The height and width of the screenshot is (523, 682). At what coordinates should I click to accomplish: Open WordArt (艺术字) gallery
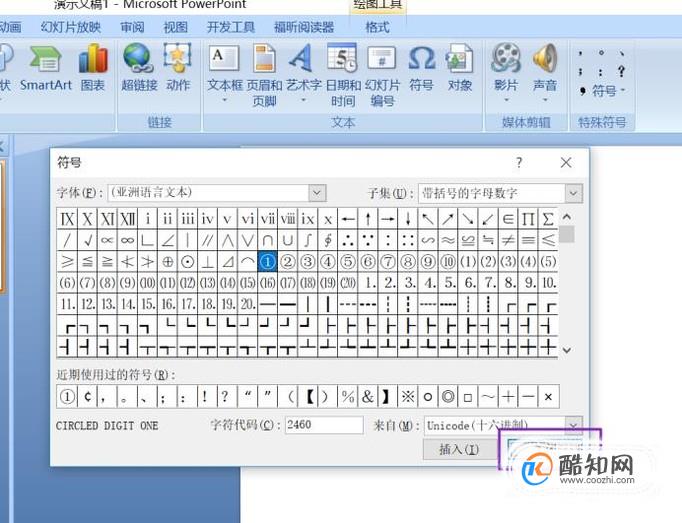pyautogui.click(x=303, y=73)
